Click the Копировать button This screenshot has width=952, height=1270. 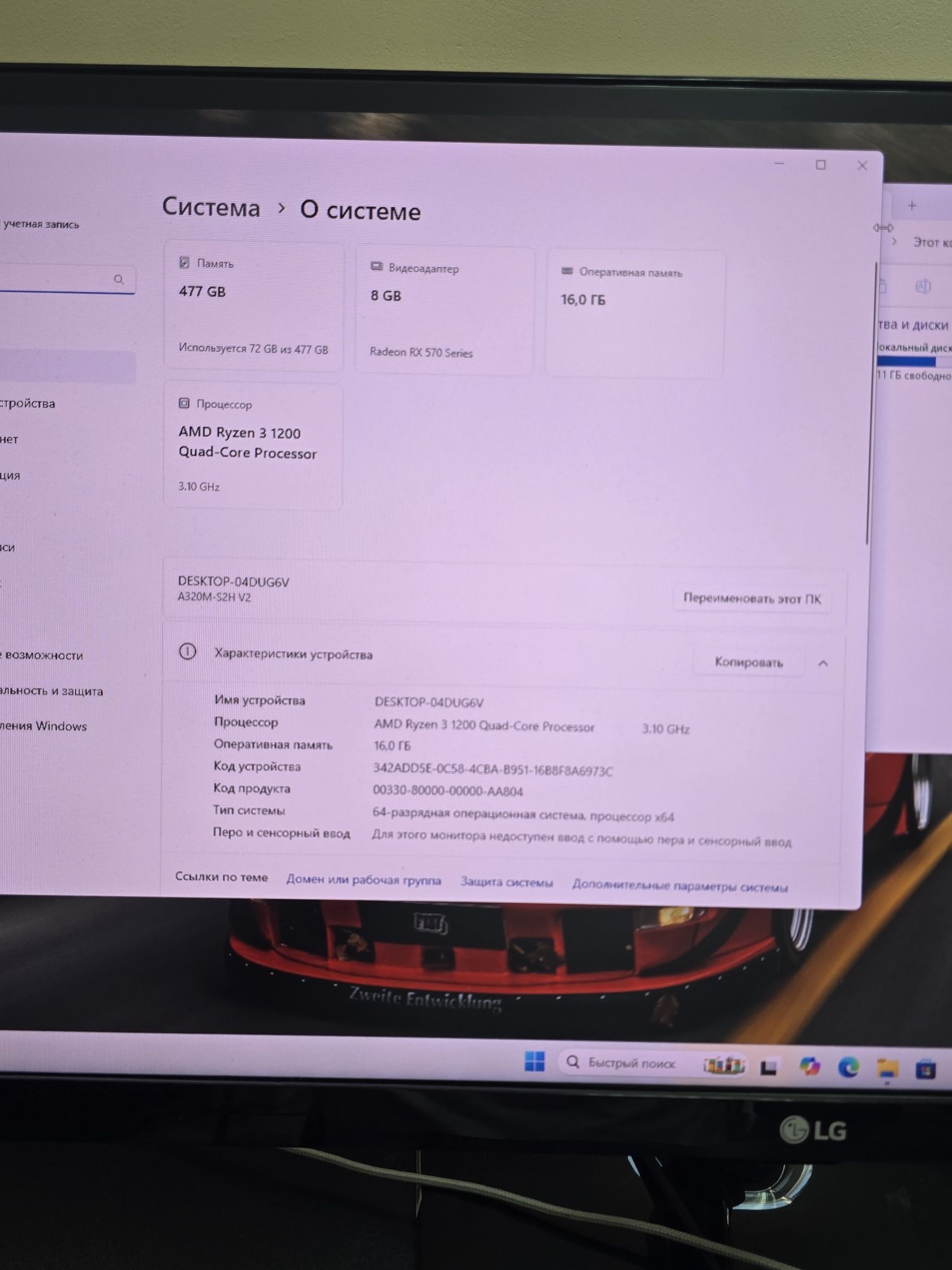[x=749, y=662]
